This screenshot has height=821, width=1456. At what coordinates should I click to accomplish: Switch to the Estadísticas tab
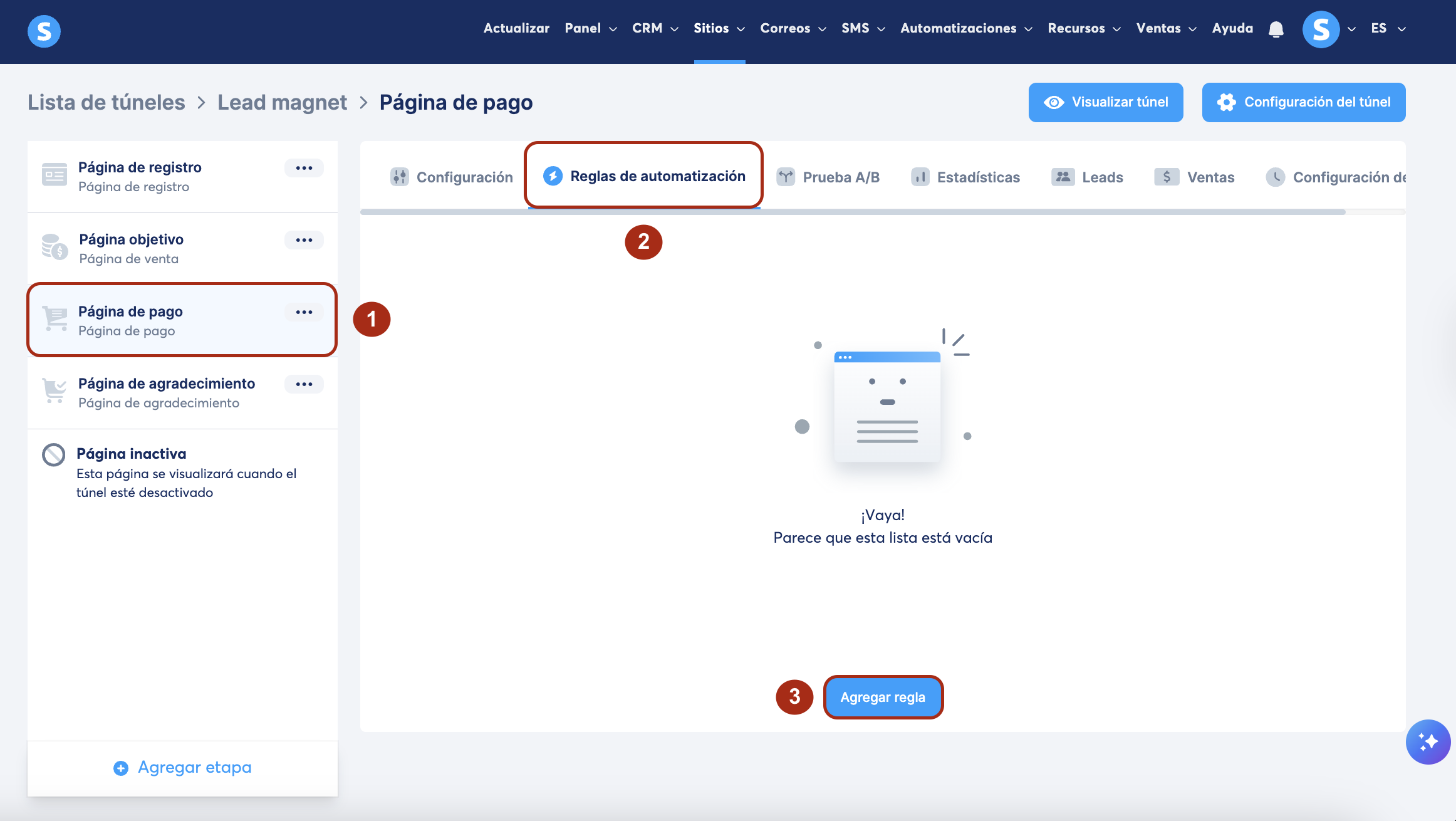tap(965, 177)
